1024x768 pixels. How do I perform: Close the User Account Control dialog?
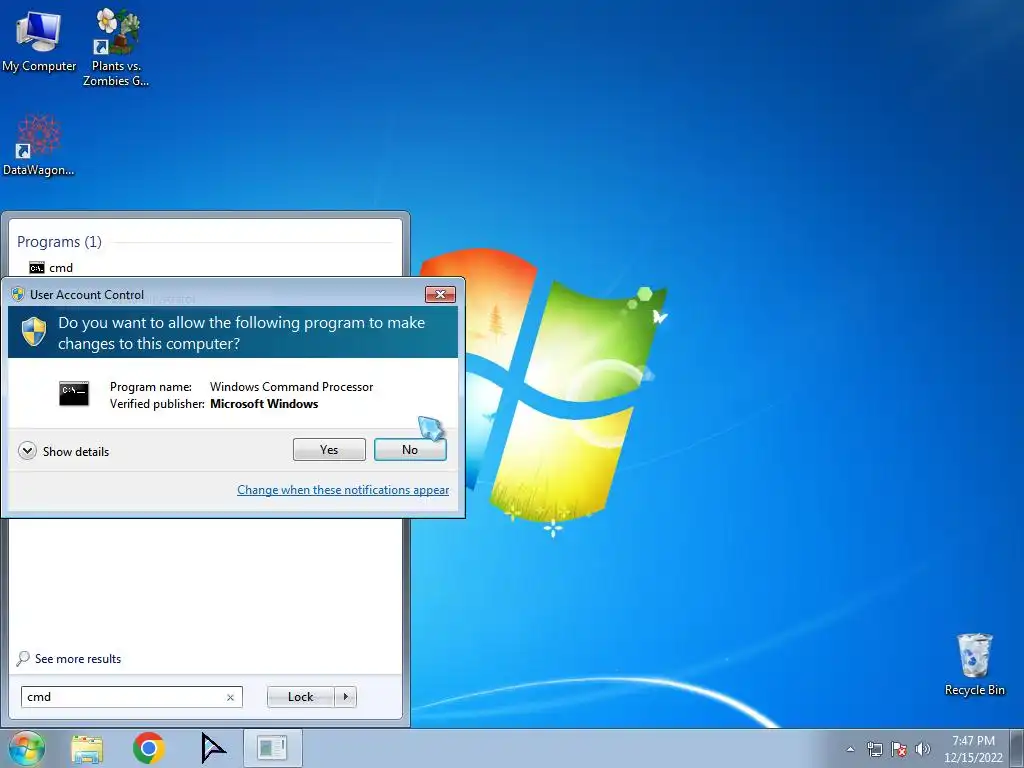coord(440,295)
